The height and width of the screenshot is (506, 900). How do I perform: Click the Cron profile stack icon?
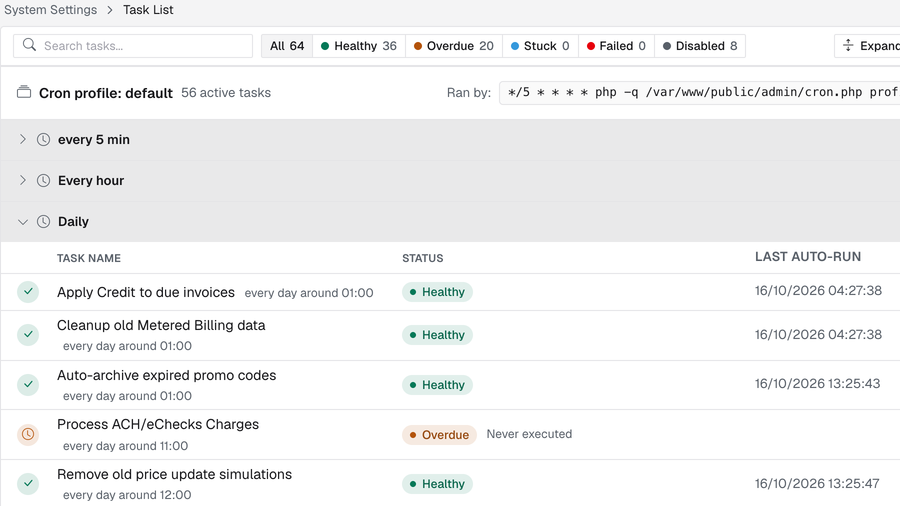click(x=24, y=92)
